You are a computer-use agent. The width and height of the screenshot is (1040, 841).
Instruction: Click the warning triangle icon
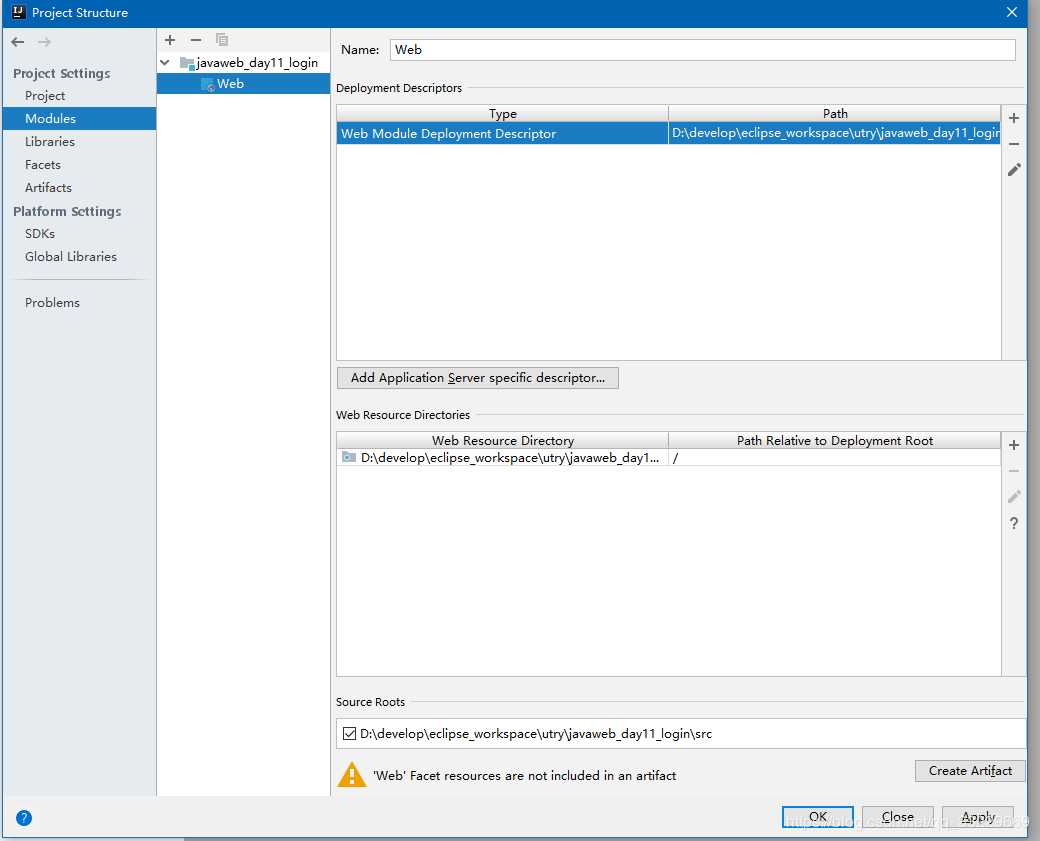pos(352,775)
